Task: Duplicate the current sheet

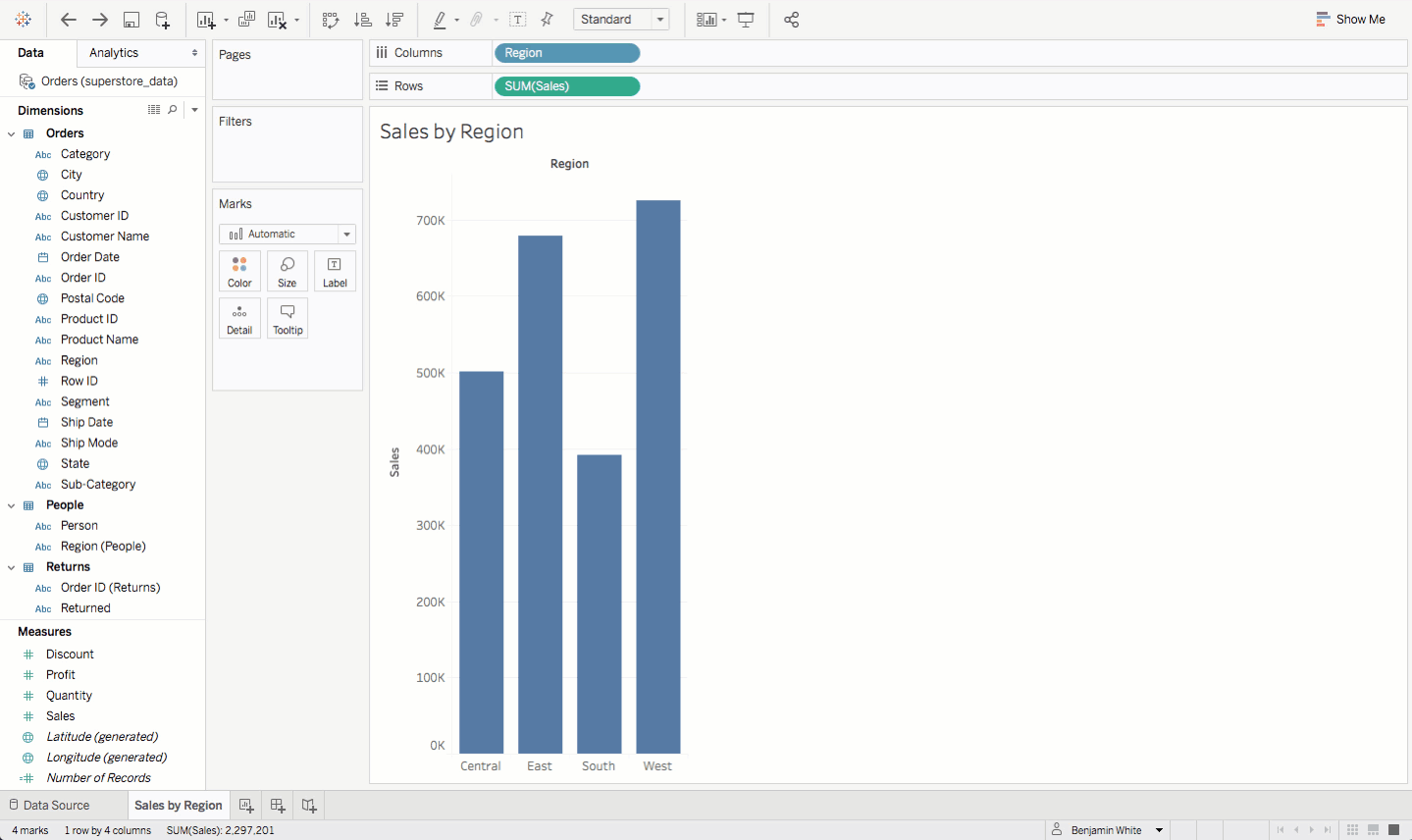Action: point(247,20)
